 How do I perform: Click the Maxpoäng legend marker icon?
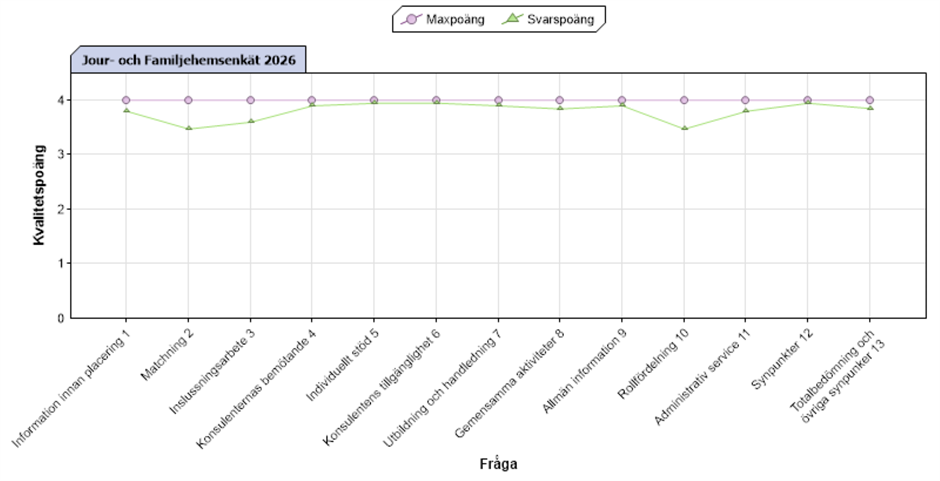click(x=411, y=19)
